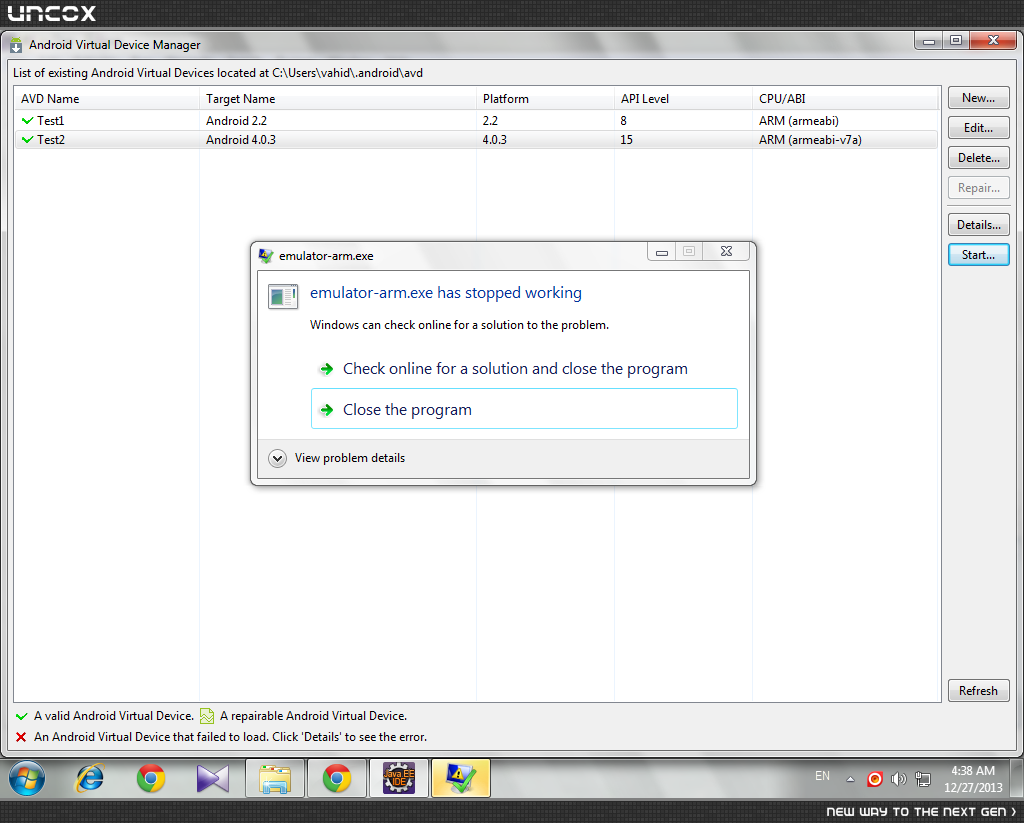Click the ARM (armeabi) cell

(799, 121)
